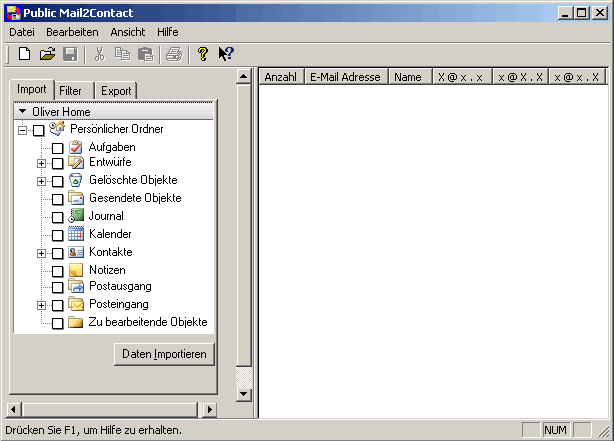Open the Datei menu
This screenshot has height=441, width=614.
22,32
